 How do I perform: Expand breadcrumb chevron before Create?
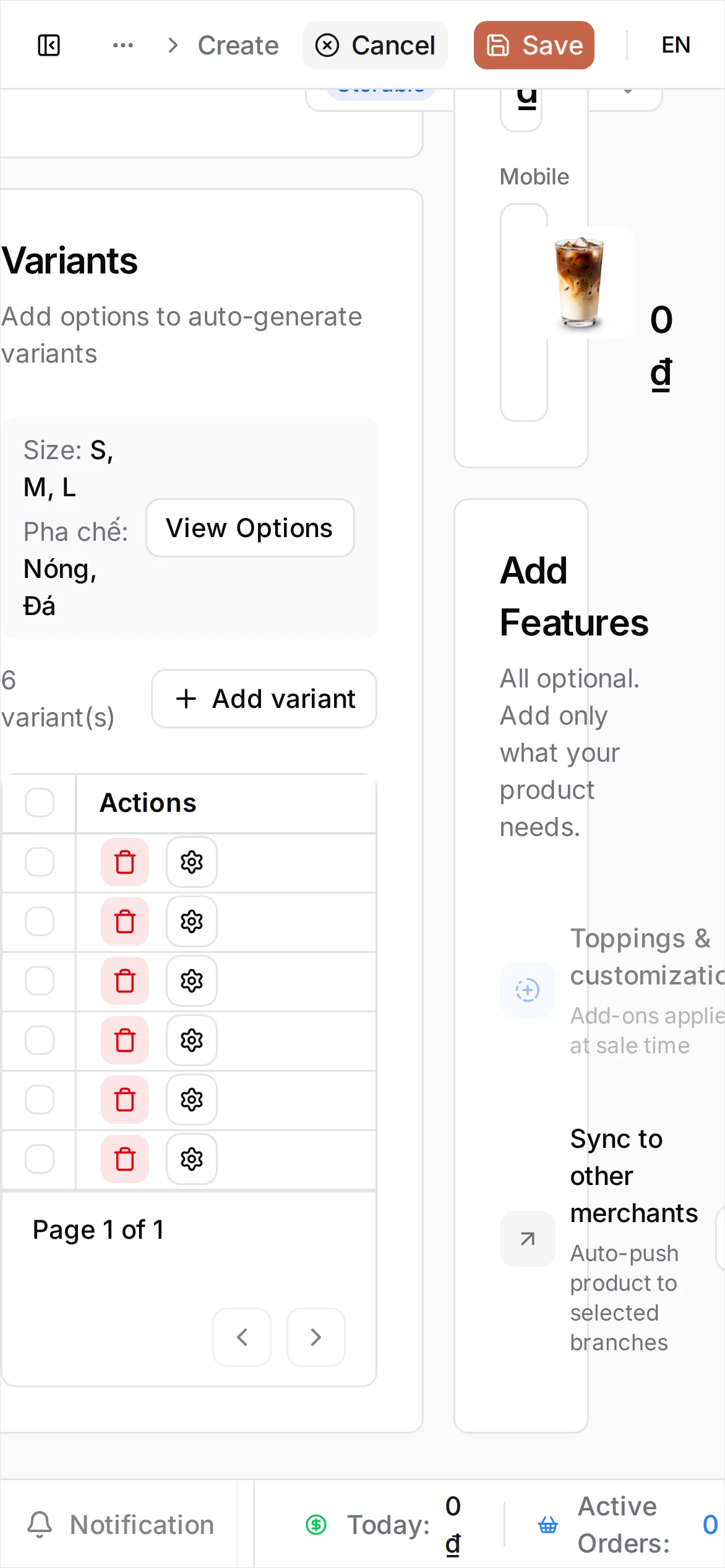(x=173, y=45)
